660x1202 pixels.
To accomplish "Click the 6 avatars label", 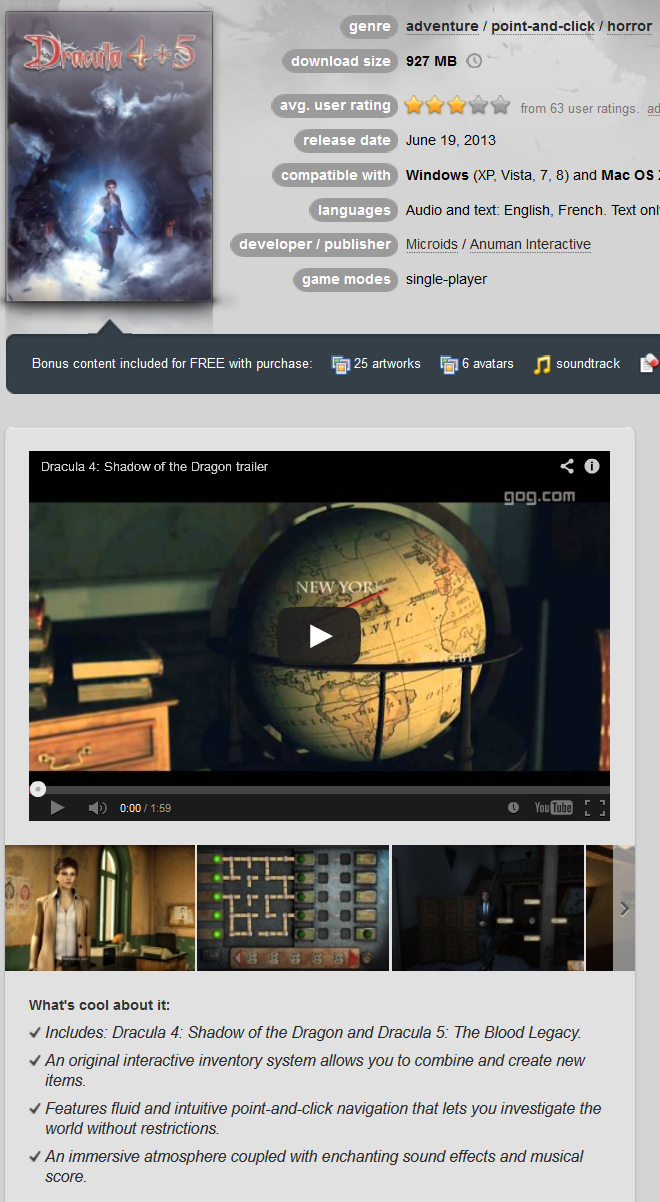I will pos(488,364).
